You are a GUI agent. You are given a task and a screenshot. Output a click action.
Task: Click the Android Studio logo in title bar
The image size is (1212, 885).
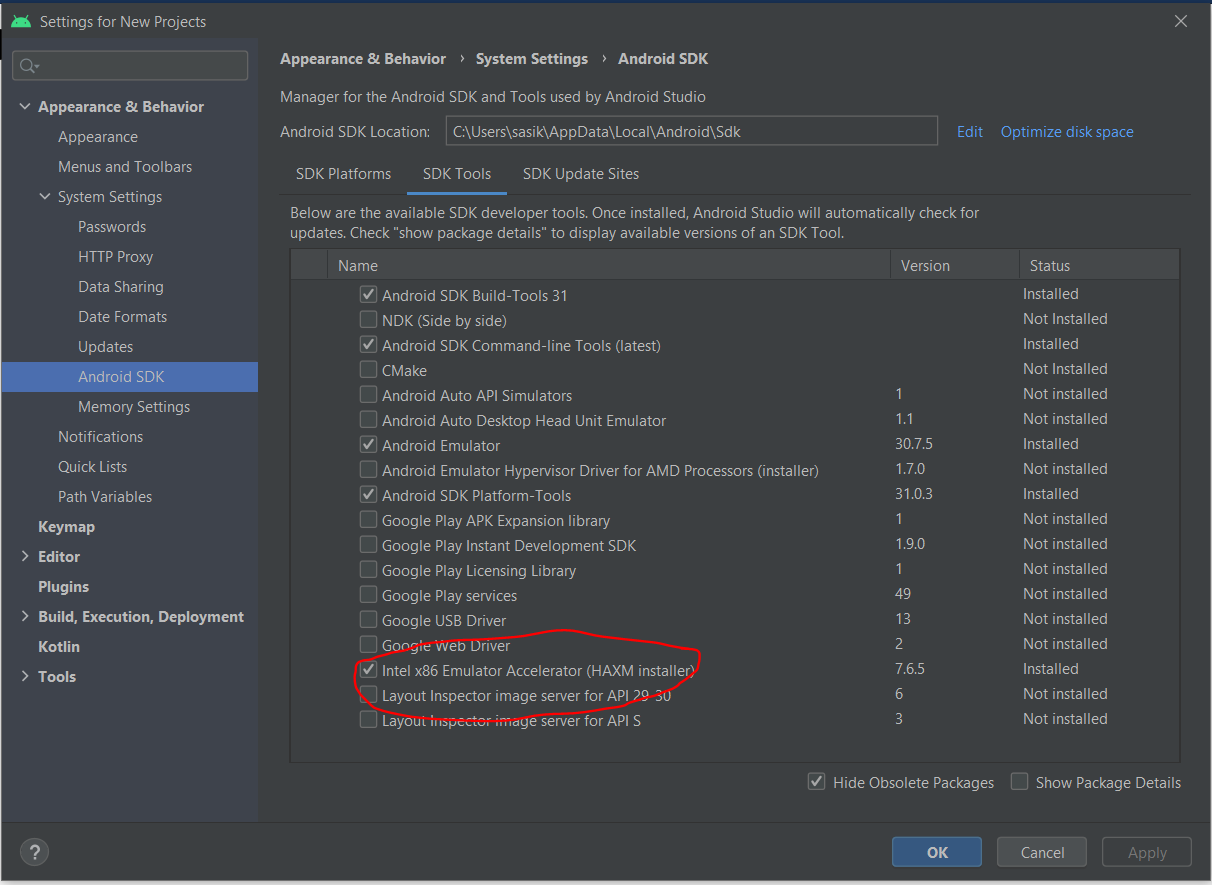tap(21, 21)
